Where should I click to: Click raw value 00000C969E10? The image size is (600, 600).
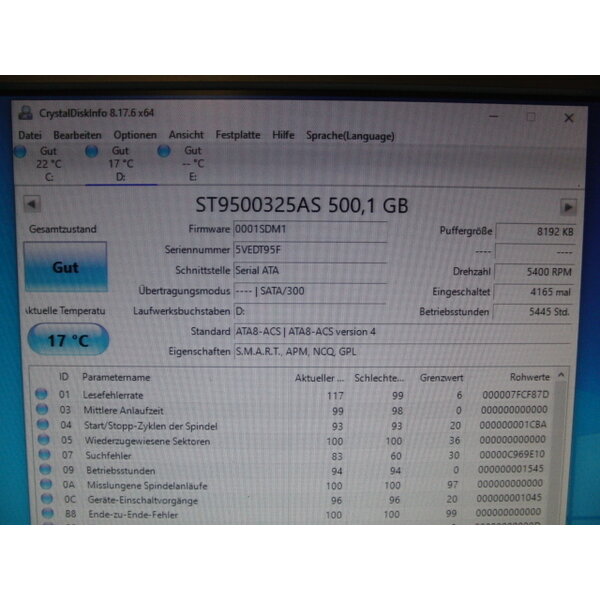(512, 454)
